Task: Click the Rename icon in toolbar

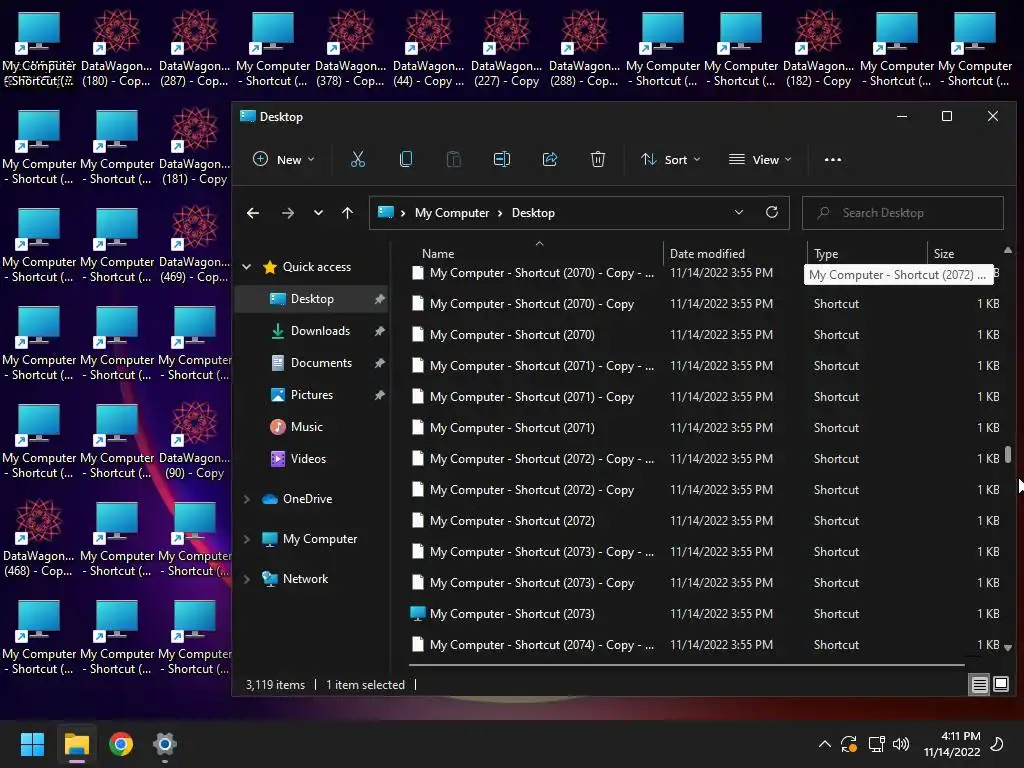Action: pyautogui.click(x=502, y=159)
